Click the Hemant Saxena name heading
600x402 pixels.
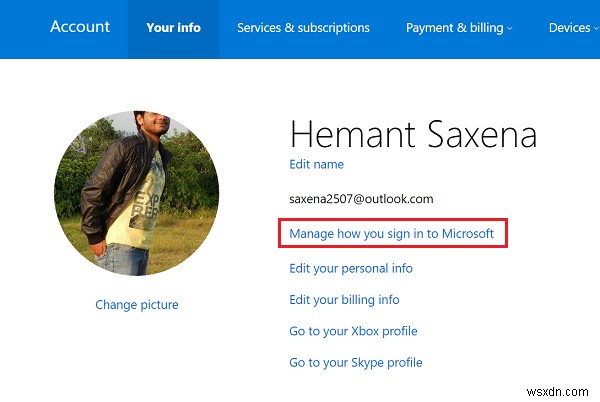pos(413,134)
